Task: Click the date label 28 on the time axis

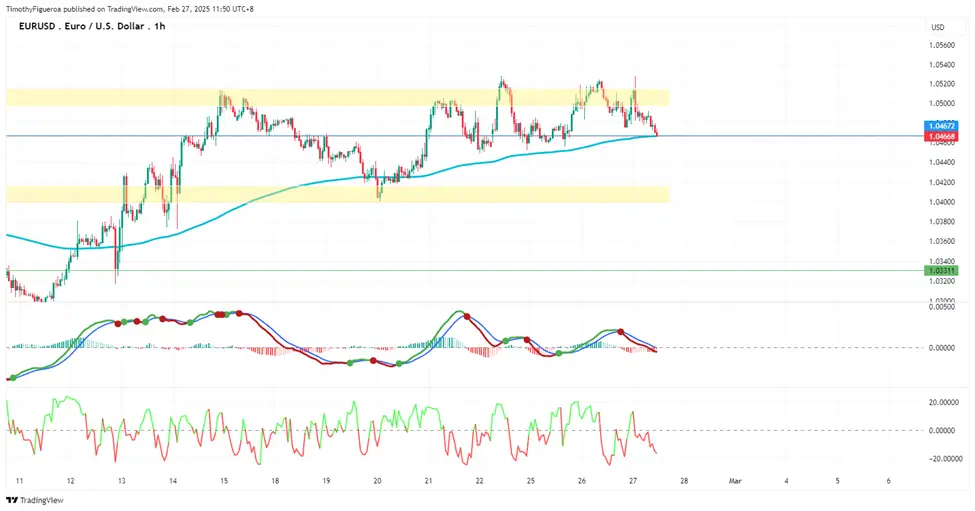Action: (x=684, y=481)
